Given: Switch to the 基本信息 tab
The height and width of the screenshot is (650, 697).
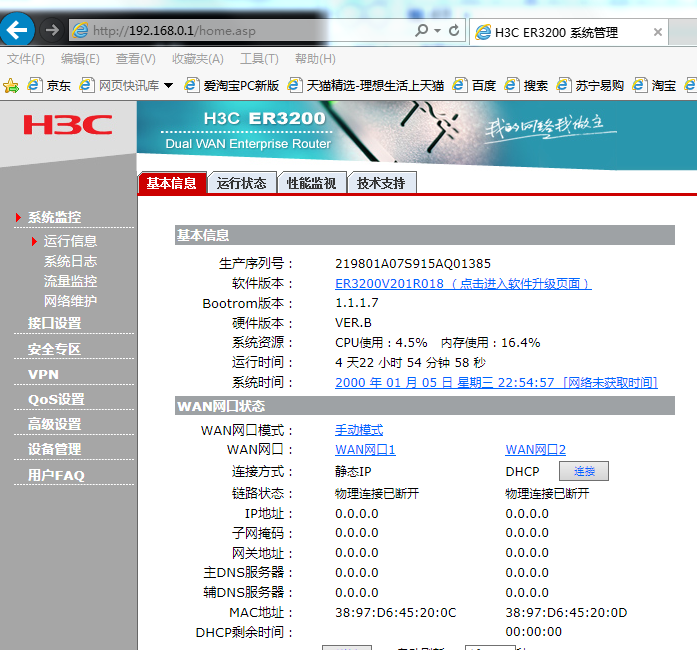Looking at the screenshot, I should [x=172, y=183].
